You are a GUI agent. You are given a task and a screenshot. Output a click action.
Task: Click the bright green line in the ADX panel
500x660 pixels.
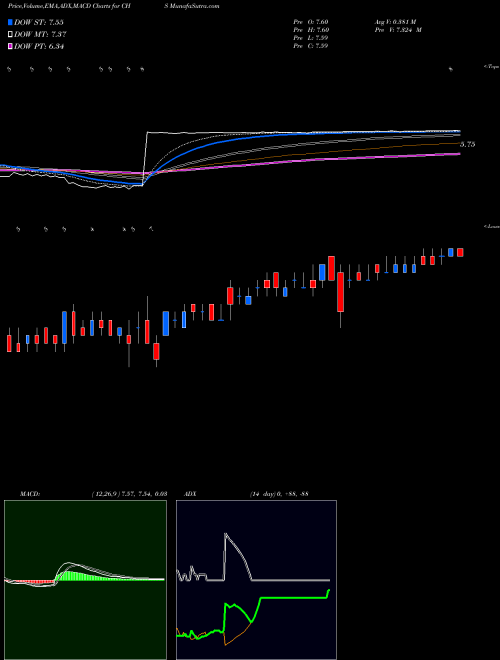tap(295, 597)
